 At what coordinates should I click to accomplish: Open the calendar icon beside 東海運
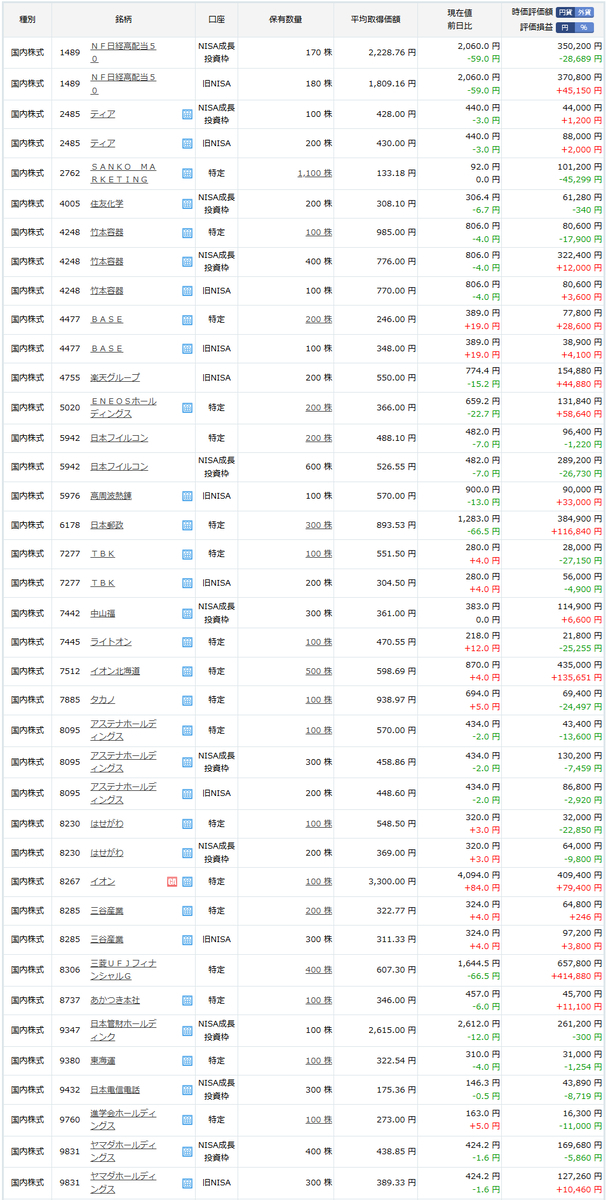[x=187, y=1060]
